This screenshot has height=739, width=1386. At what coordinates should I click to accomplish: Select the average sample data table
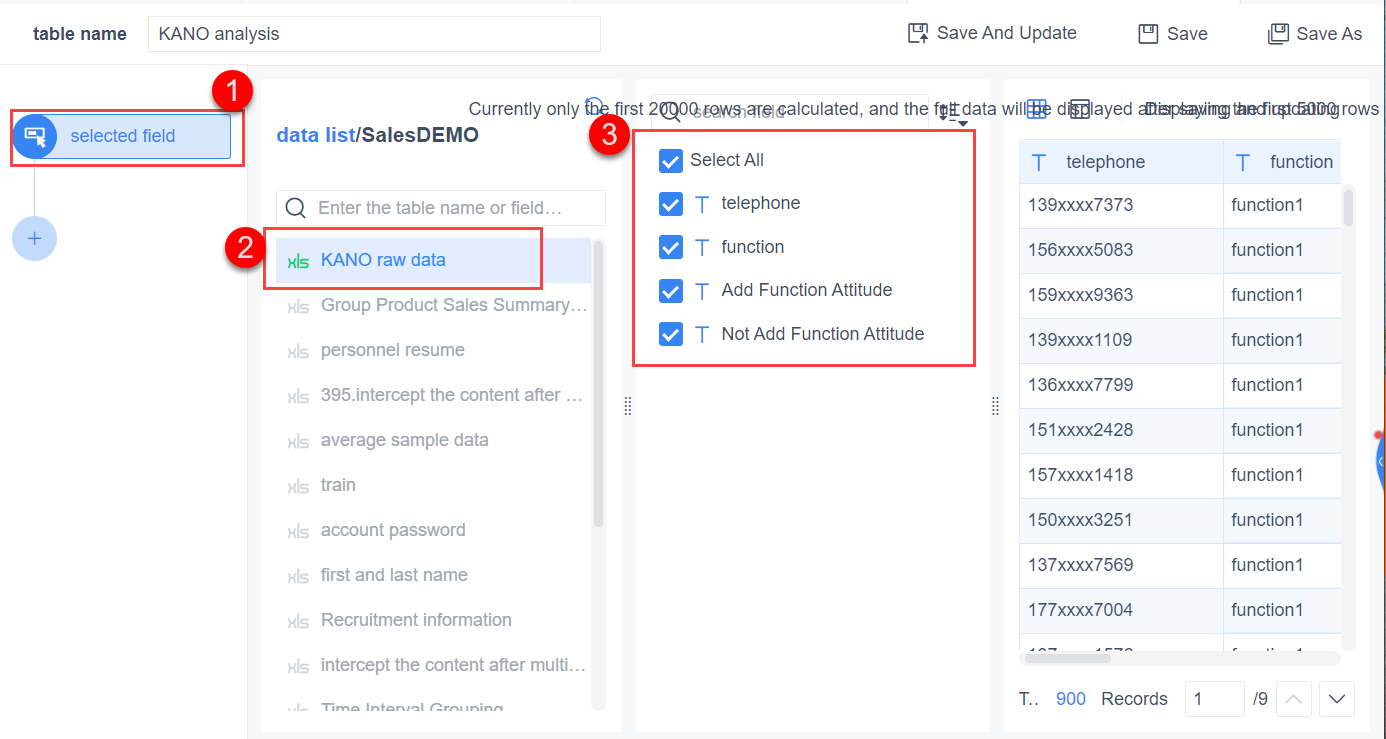click(404, 440)
